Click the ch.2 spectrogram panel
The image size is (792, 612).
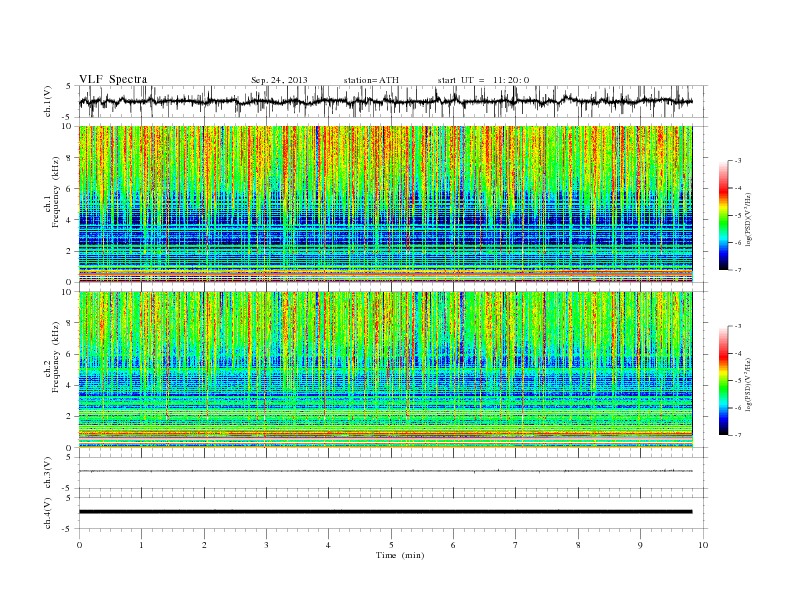385,369
